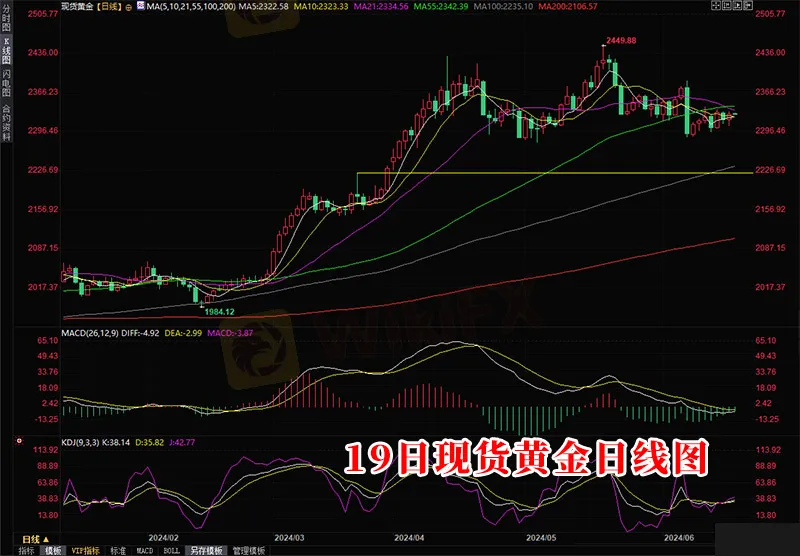Viewport: 800px width, 556px height.
Task: Switch to the 分时图 side tab
Action: 6,17
